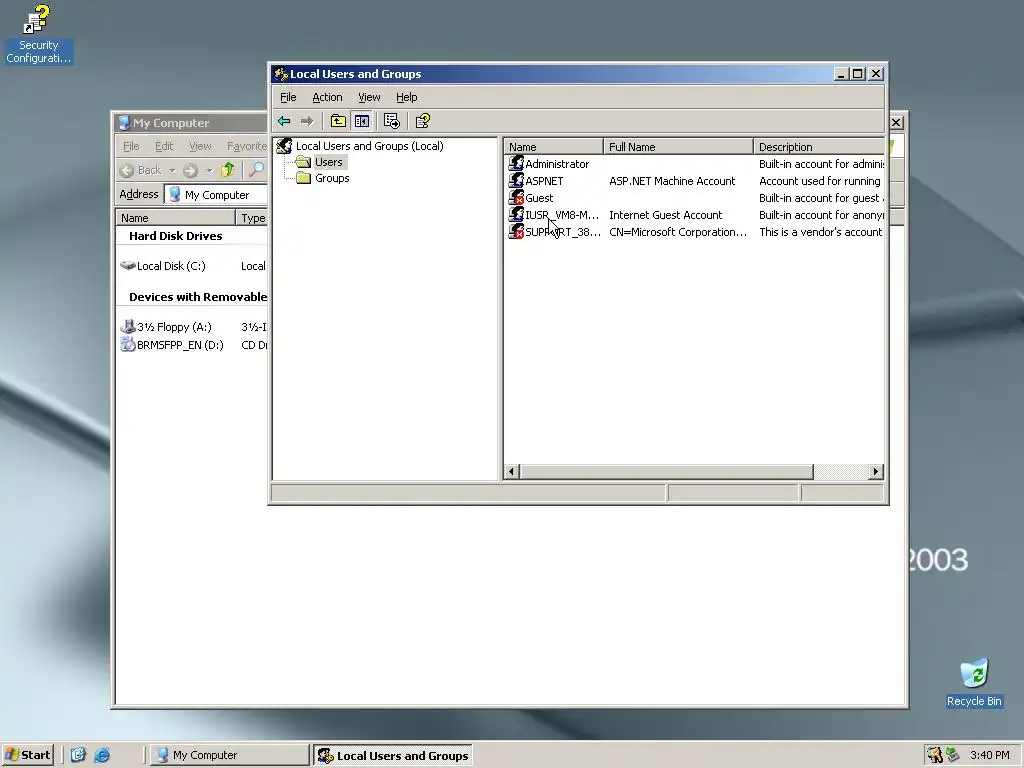Open the Recycle Bin on the desktop
1024x768 pixels.
click(974, 684)
